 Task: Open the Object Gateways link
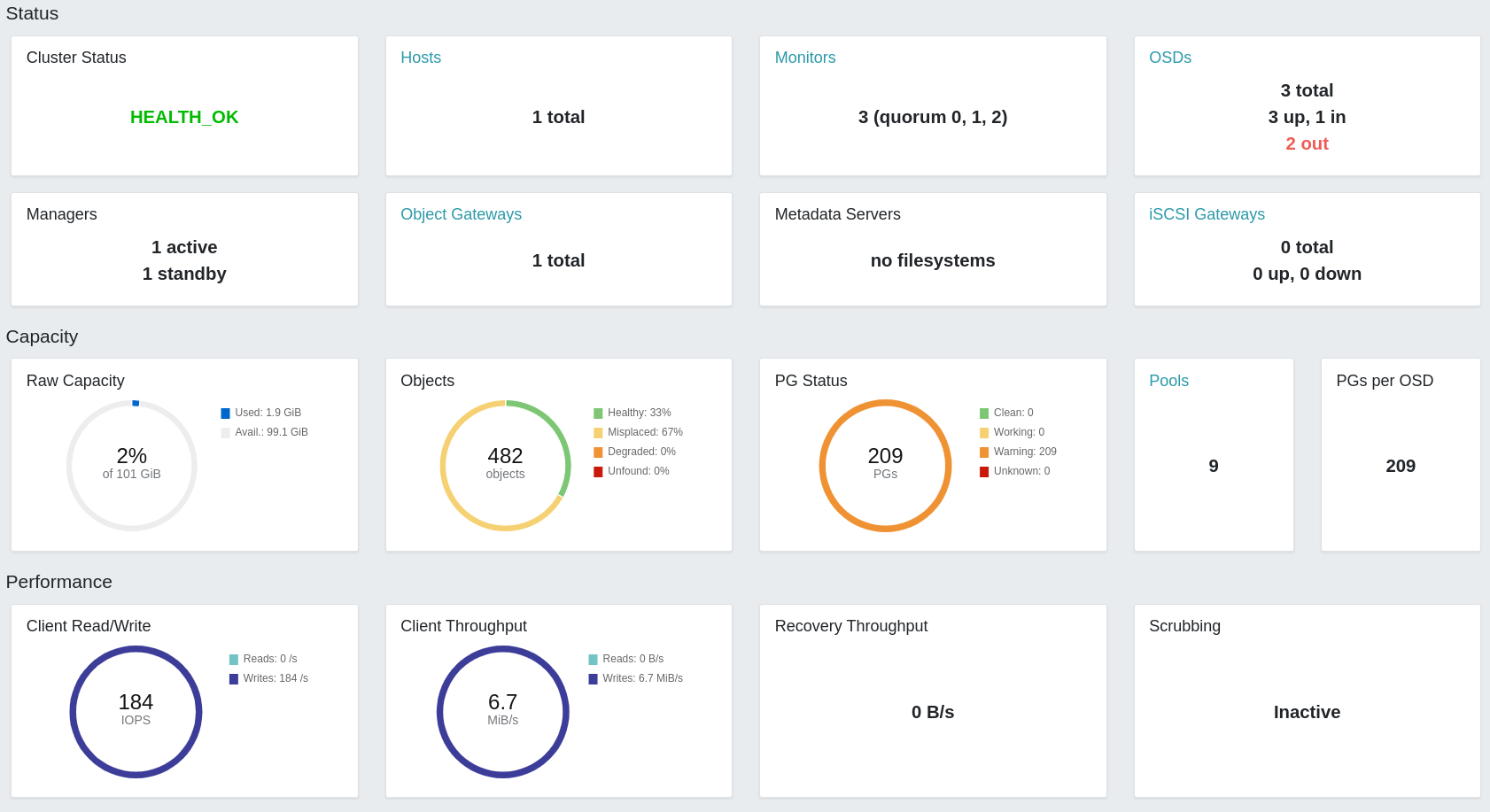click(461, 214)
